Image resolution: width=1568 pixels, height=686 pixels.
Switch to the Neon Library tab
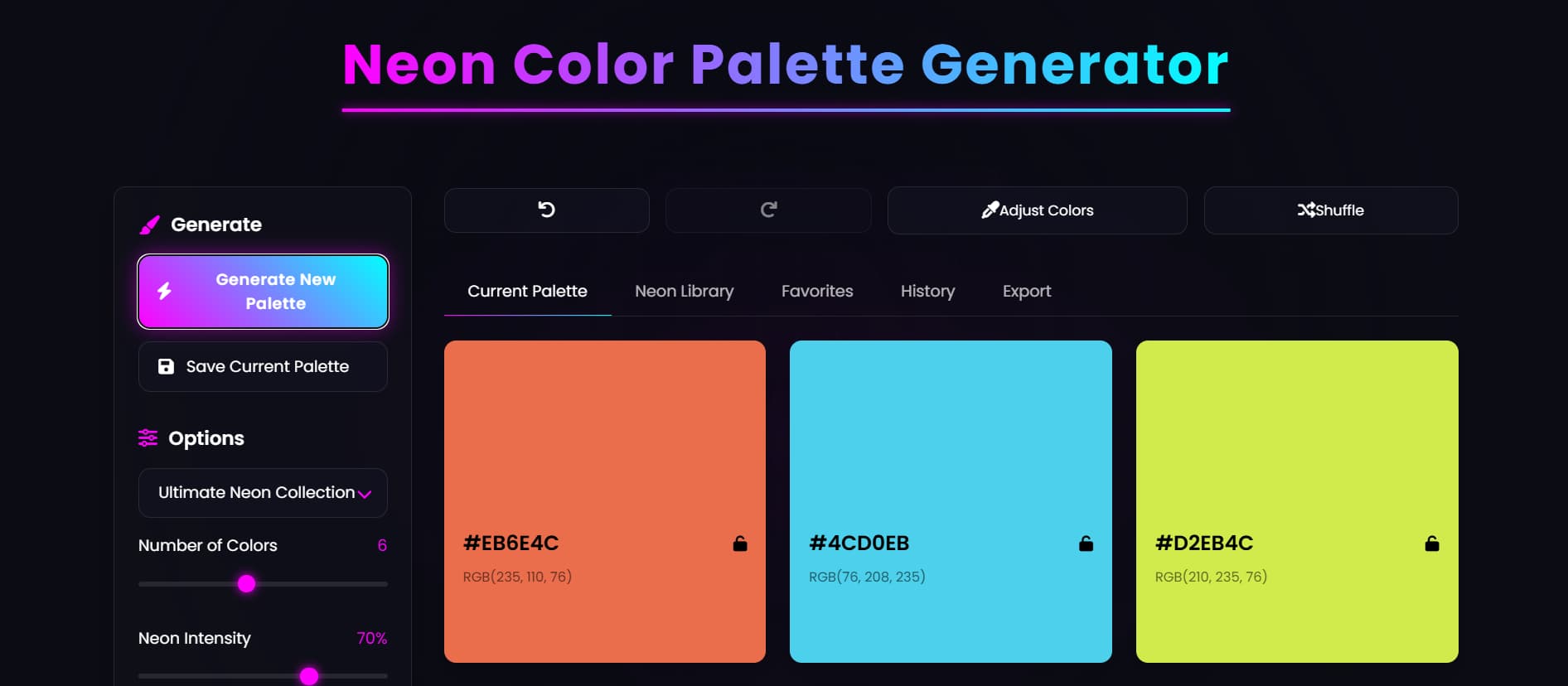coord(684,291)
